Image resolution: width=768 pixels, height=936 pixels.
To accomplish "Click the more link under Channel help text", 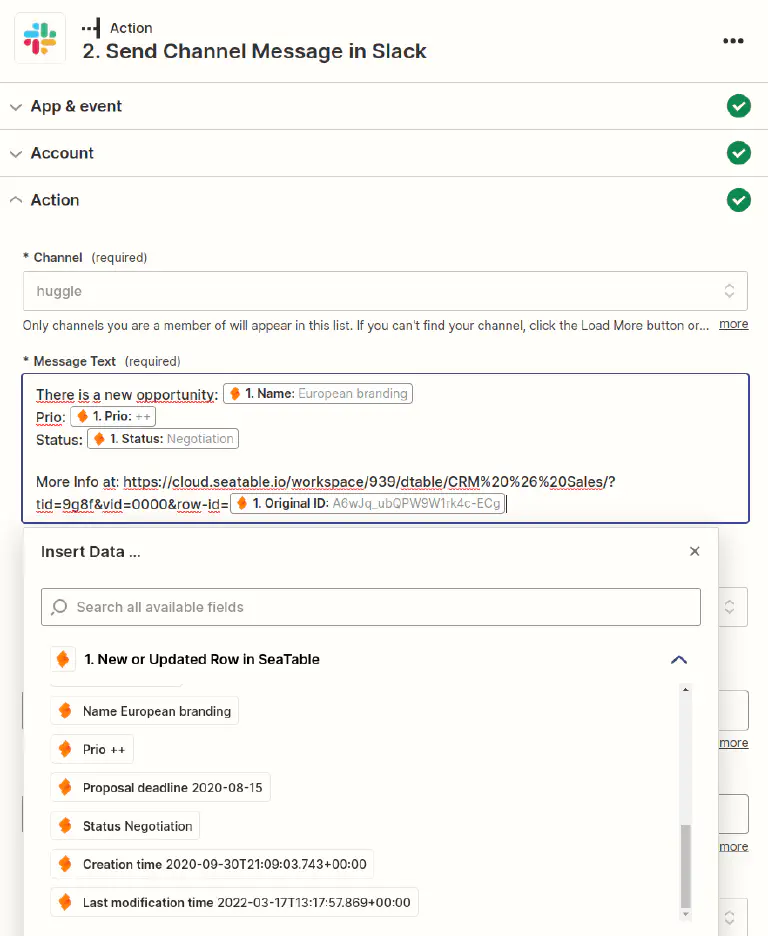I will [x=733, y=324].
